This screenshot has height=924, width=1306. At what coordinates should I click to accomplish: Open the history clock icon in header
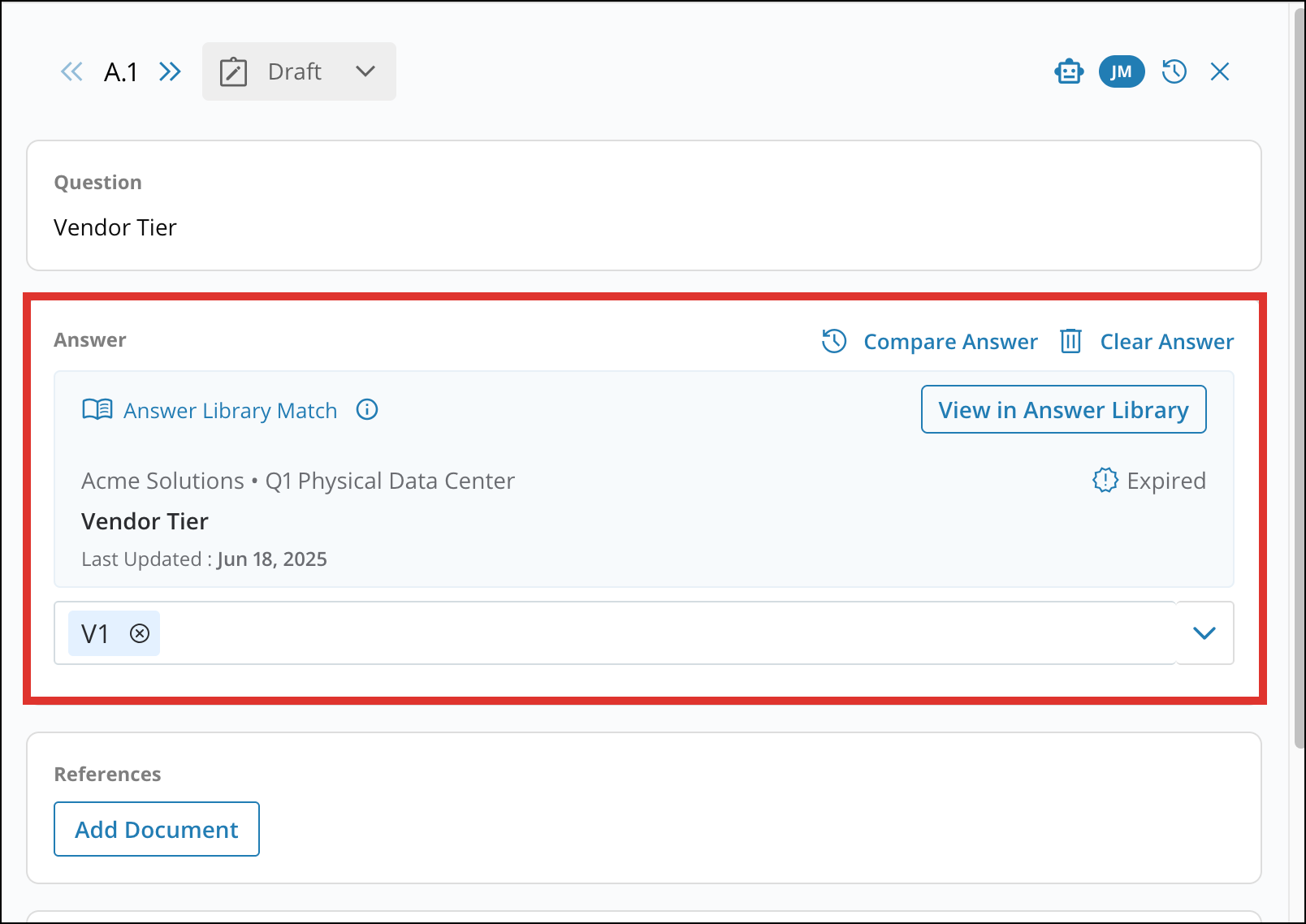pos(1174,71)
